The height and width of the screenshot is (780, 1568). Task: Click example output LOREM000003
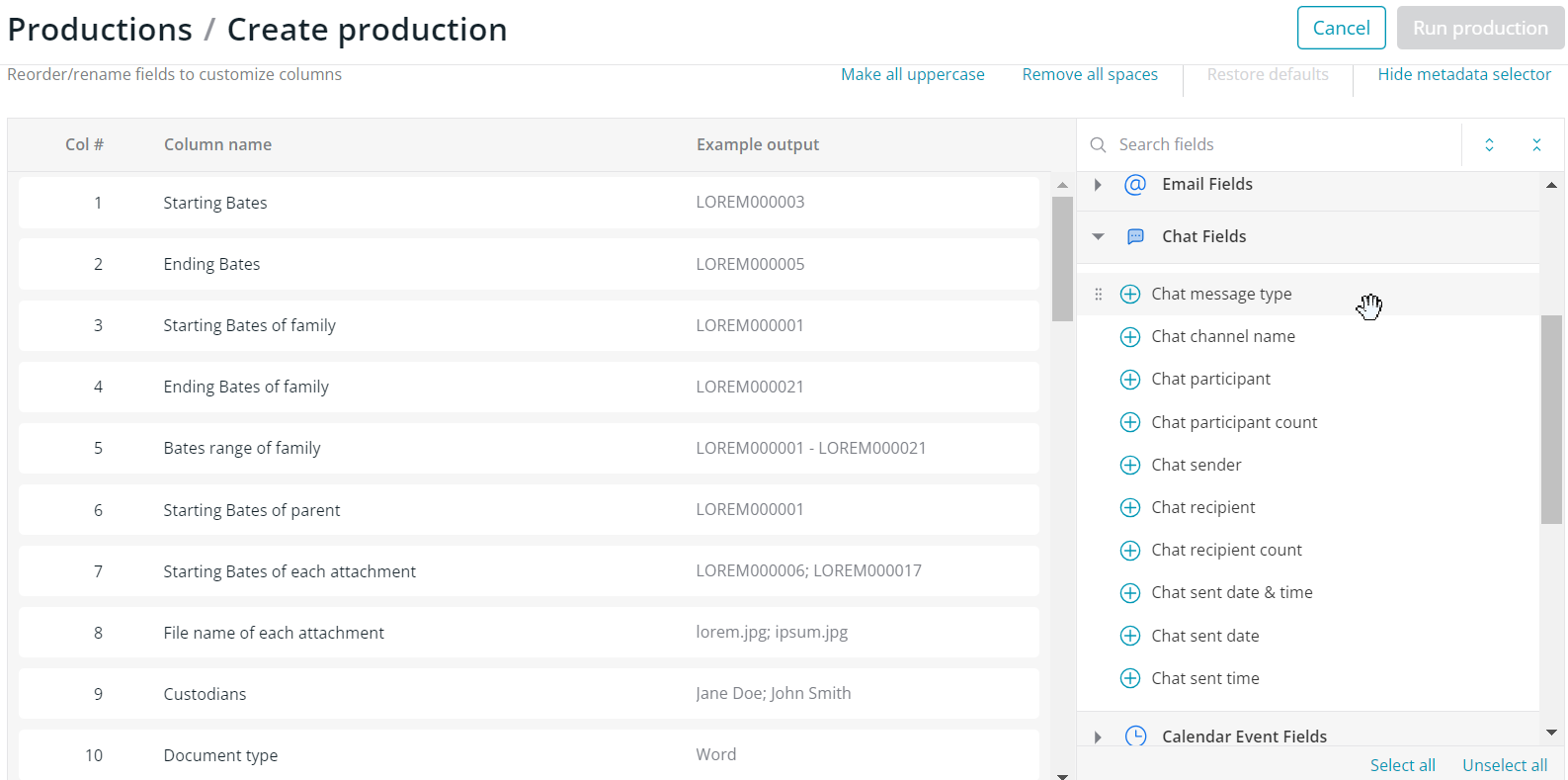click(750, 202)
